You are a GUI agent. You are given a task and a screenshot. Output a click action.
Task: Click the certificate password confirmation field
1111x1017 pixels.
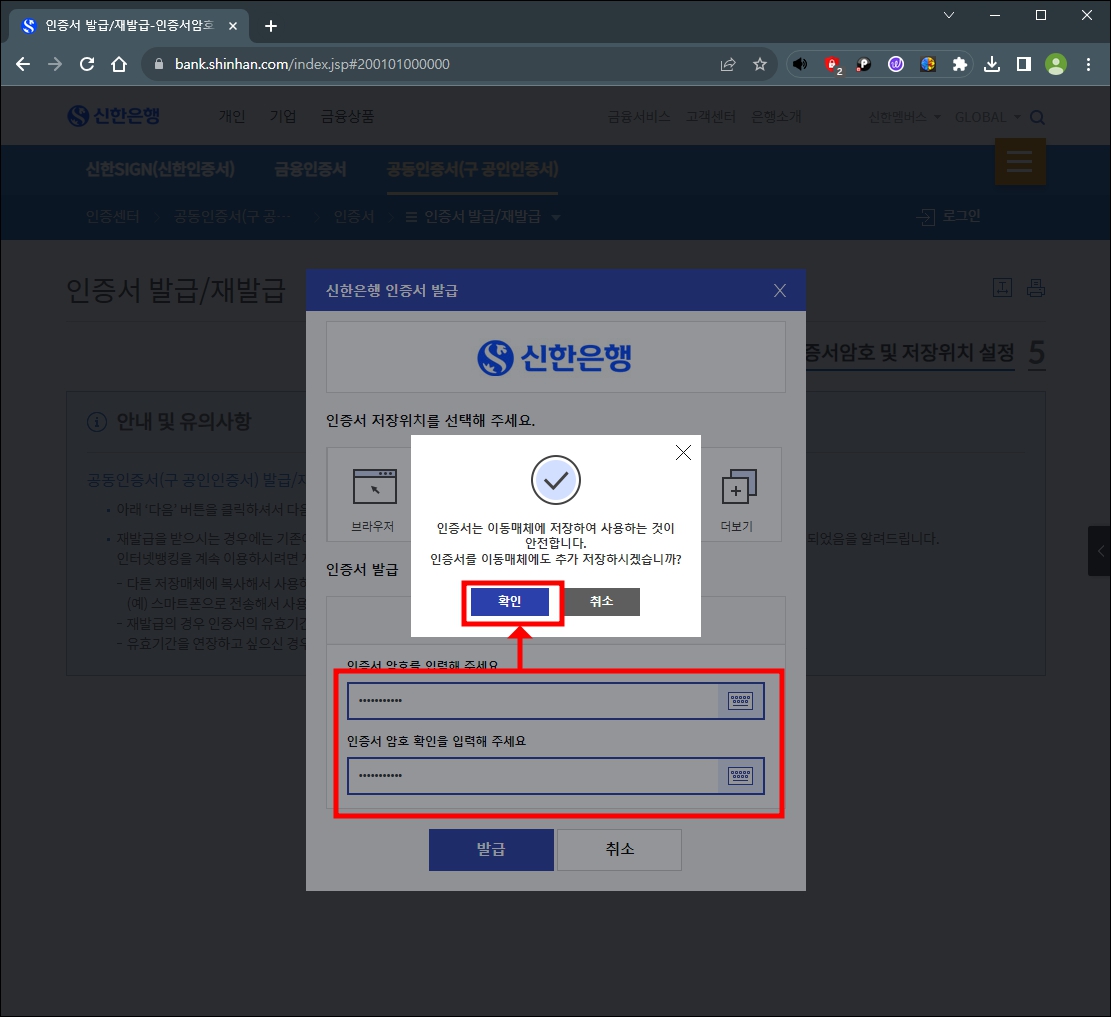pos(533,776)
